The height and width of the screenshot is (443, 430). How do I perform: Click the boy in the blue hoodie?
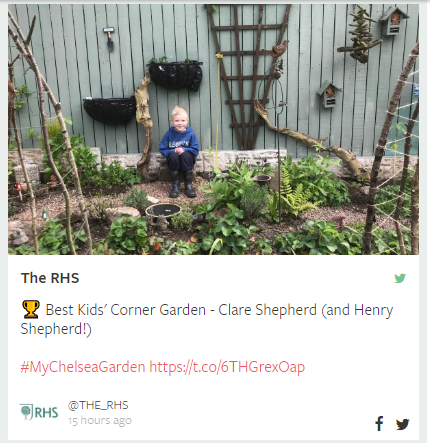(180, 152)
